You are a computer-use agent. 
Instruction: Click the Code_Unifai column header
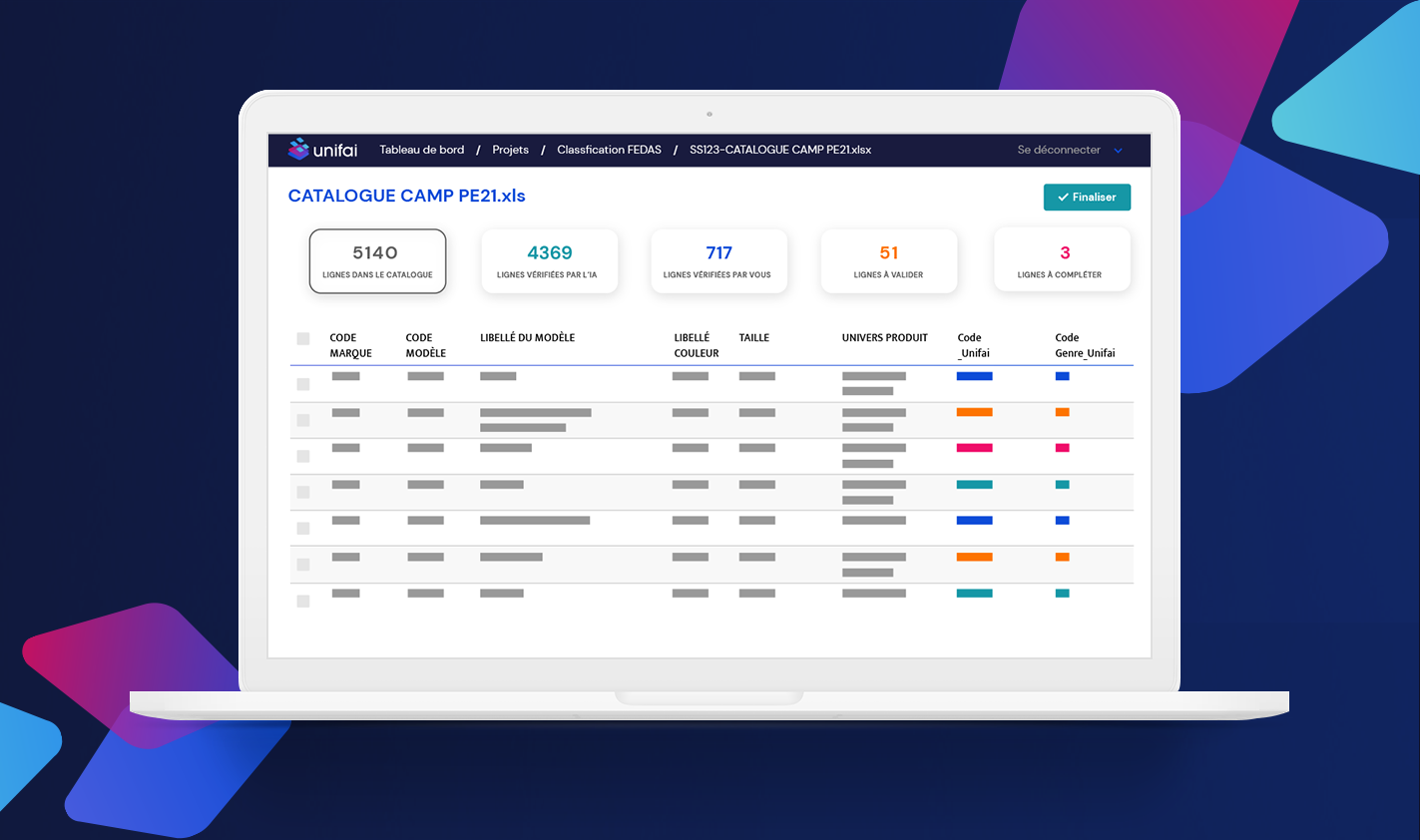point(973,345)
